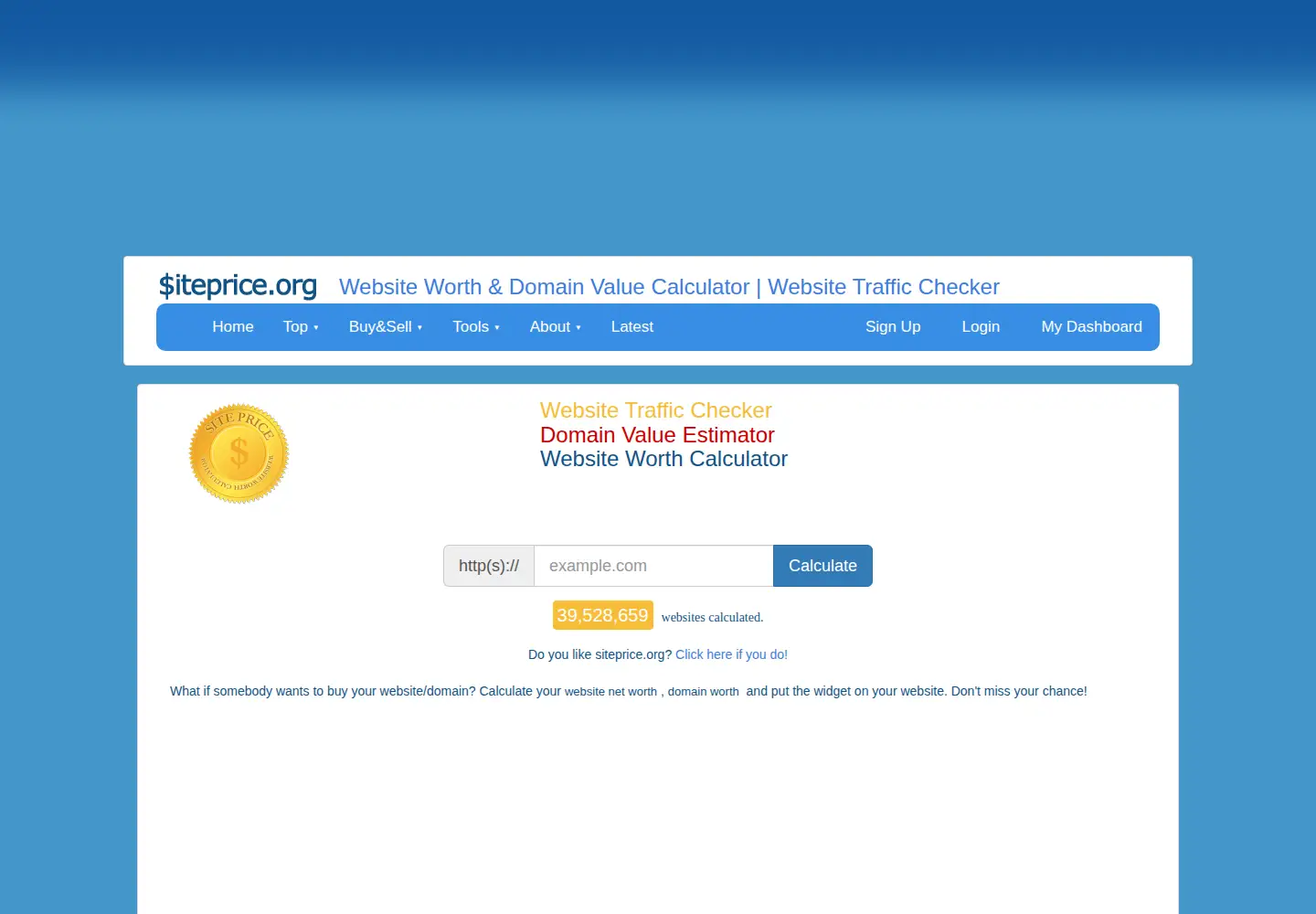Click the 'websites calculated.' text

pyautogui.click(x=712, y=617)
